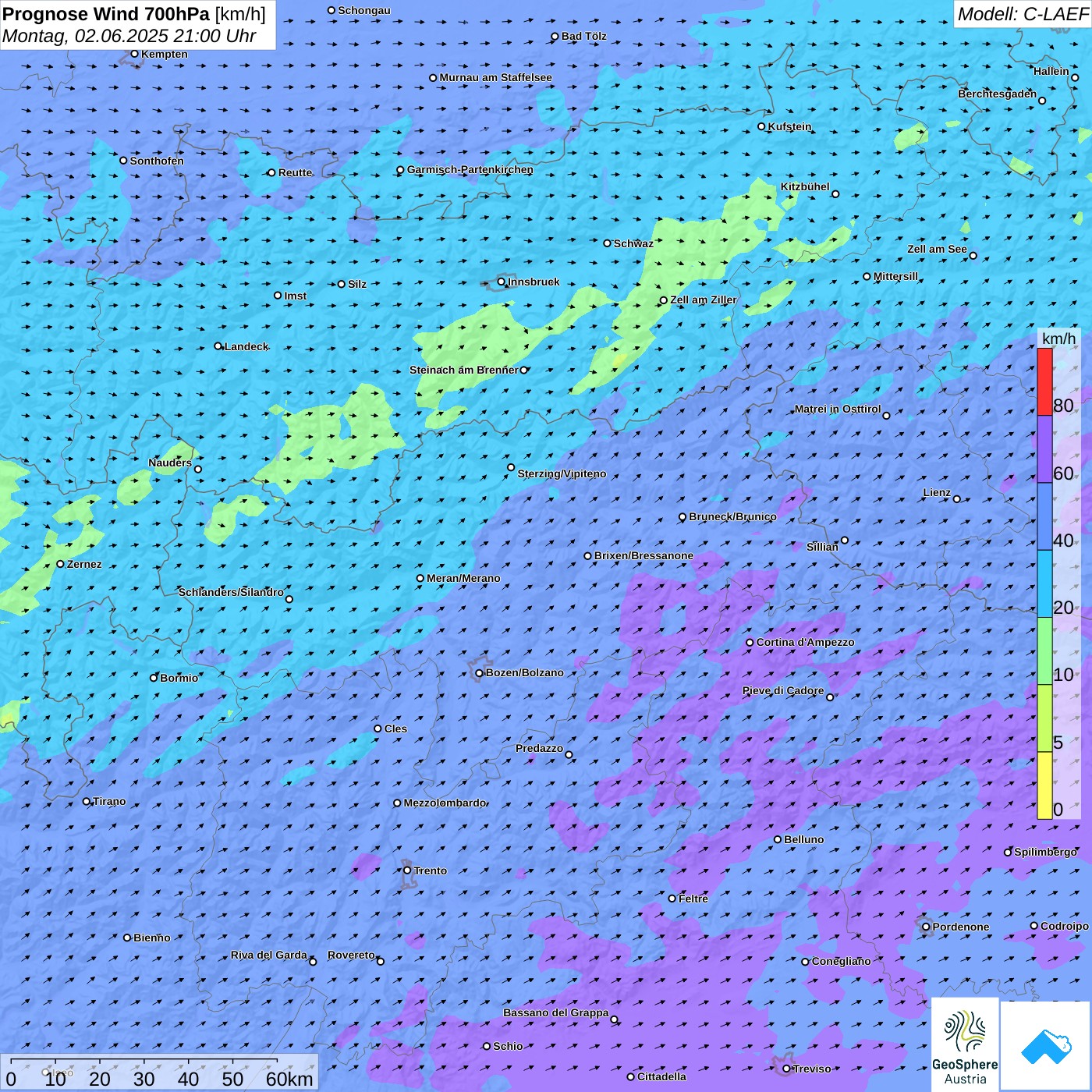Click the 'Murnau am Staffelsee' label
Screen dimensions: 1092x1092
point(495,77)
